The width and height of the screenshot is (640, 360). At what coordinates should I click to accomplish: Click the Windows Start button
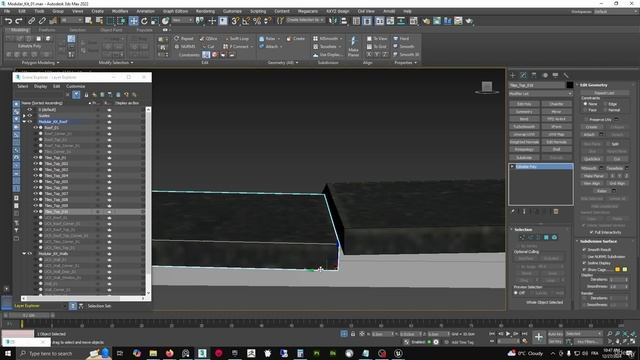point(8,353)
